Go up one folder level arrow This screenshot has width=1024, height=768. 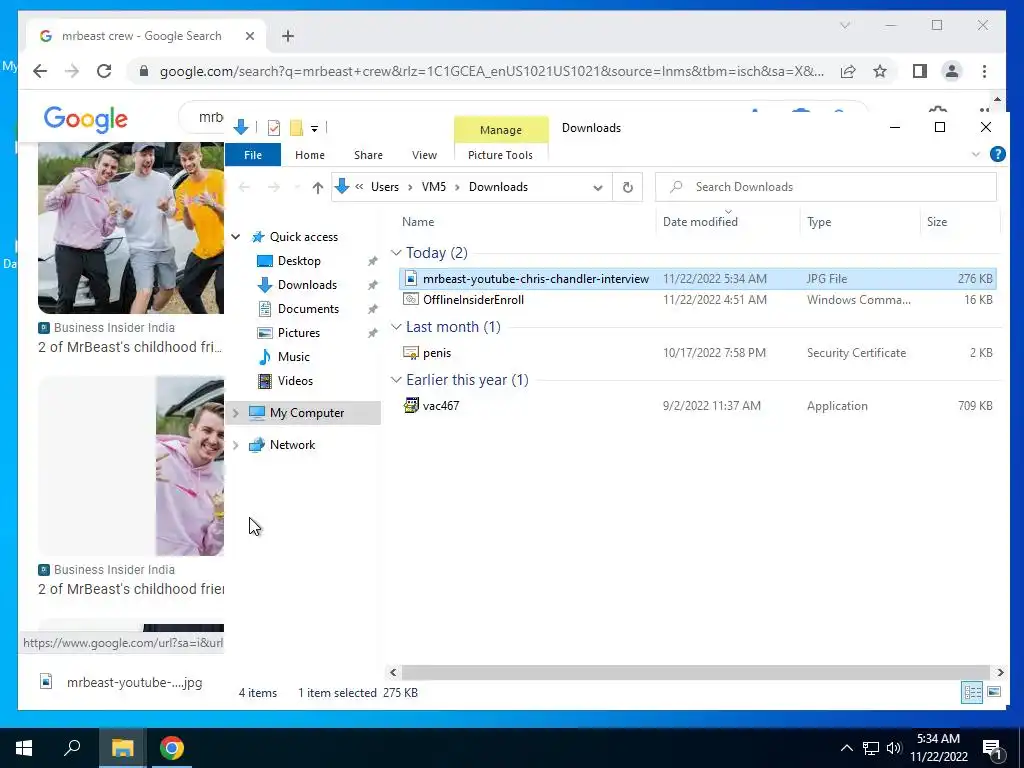click(317, 188)
